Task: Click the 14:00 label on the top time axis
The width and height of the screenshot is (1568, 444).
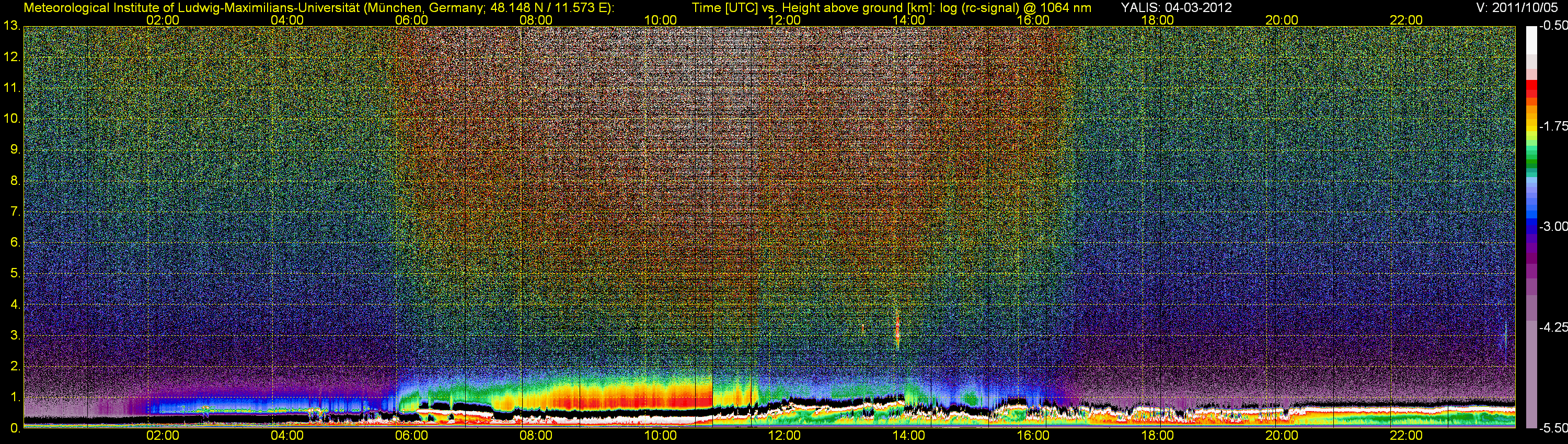Action: tap(908, 20)
